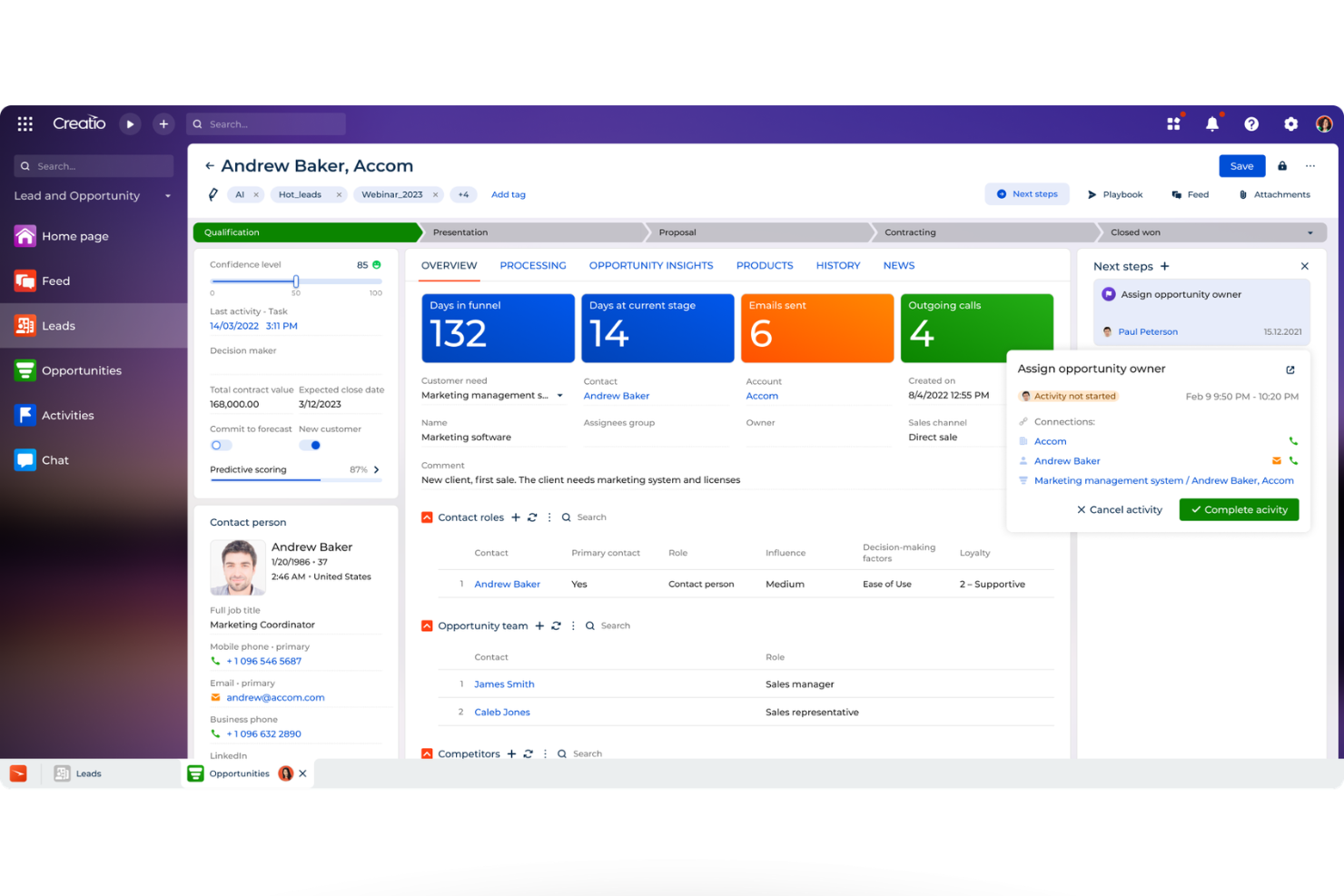
Task: Switch to Opportunity Insights tab
Action: click(651, 266)
